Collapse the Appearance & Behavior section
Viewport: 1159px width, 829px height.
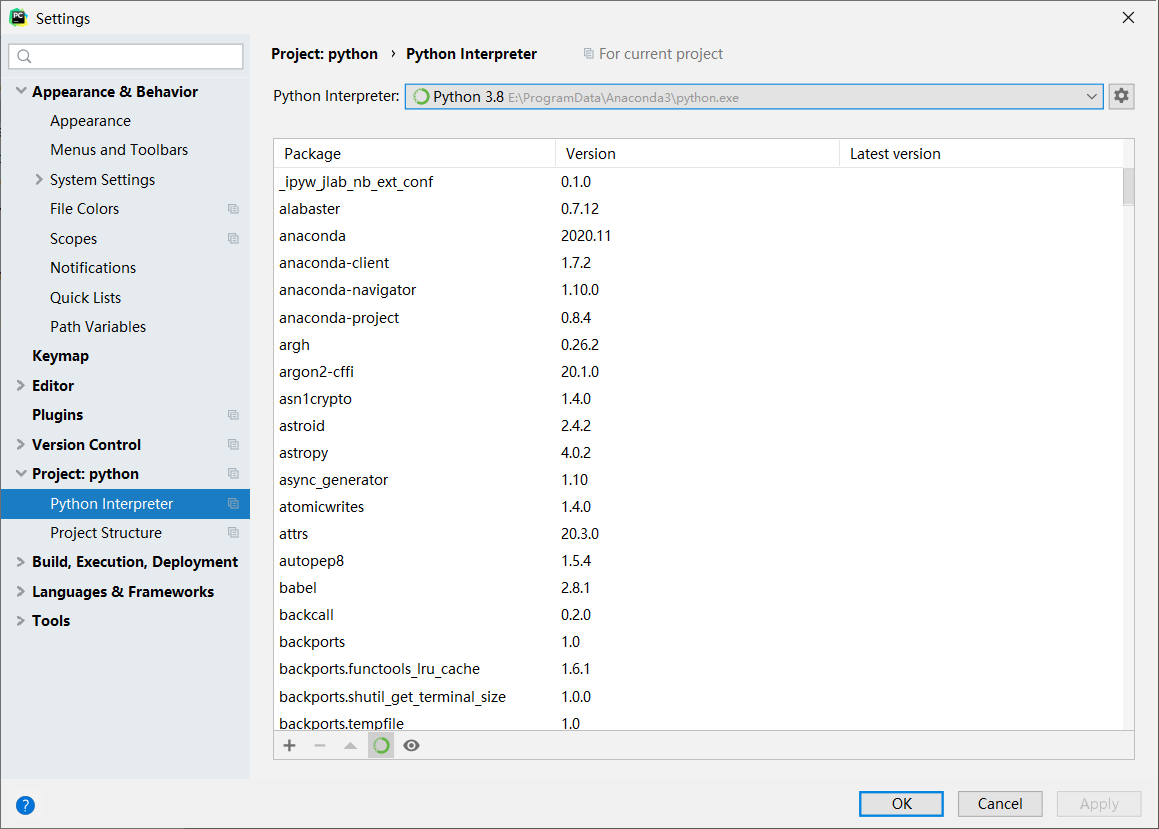click(x=21, y=91)
